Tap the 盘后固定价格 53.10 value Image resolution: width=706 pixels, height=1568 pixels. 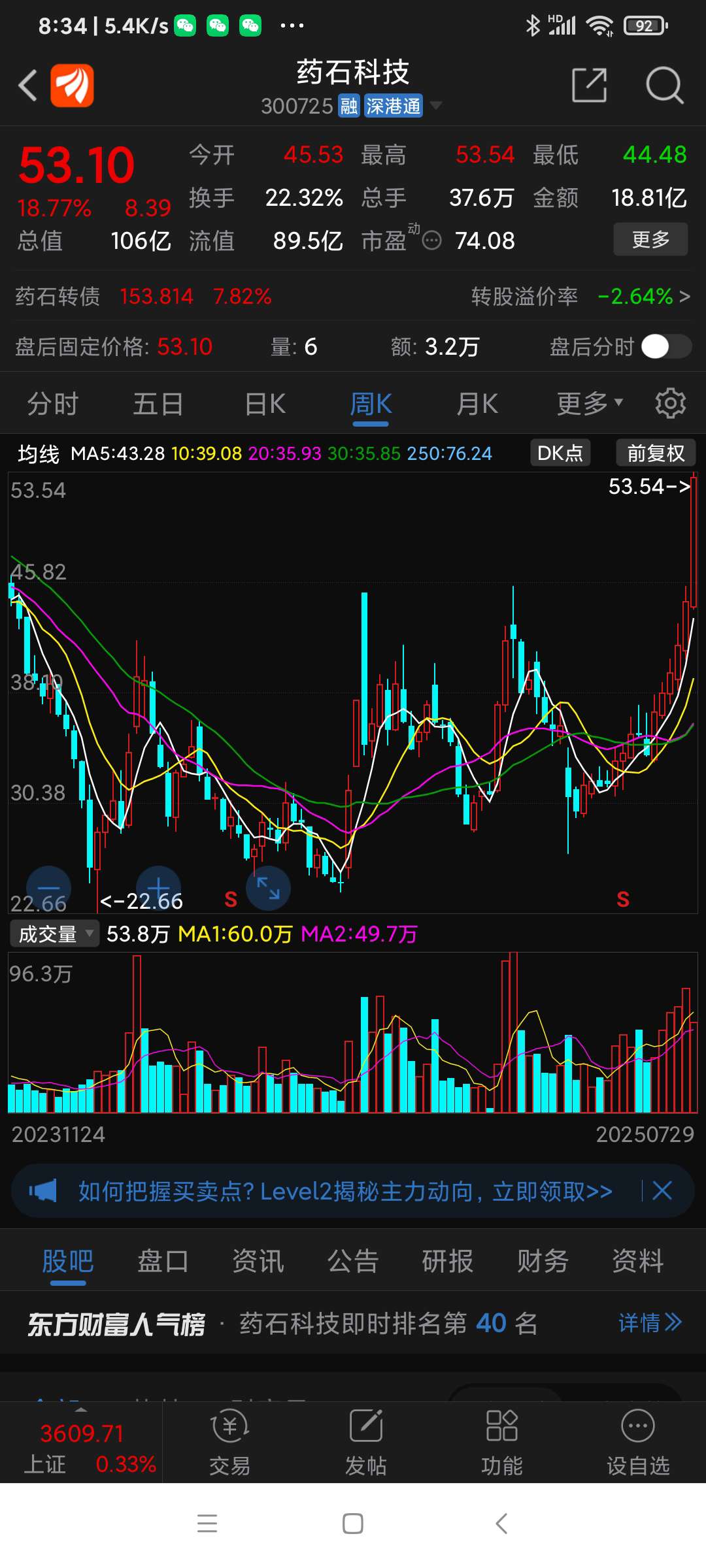click(185, 346)
